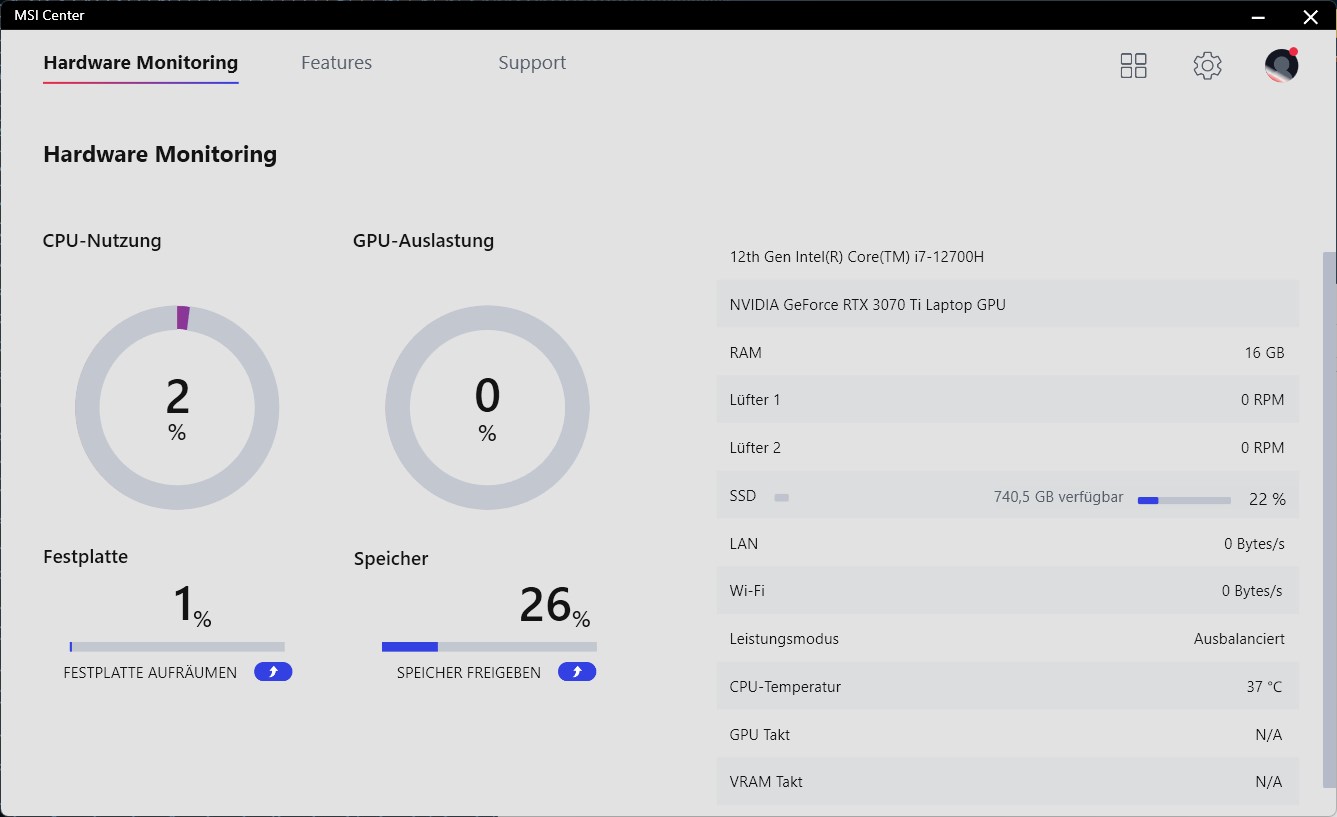
Task: Select the Leistungsmodus Ausbalanciert row
Action: point(1007,639)
